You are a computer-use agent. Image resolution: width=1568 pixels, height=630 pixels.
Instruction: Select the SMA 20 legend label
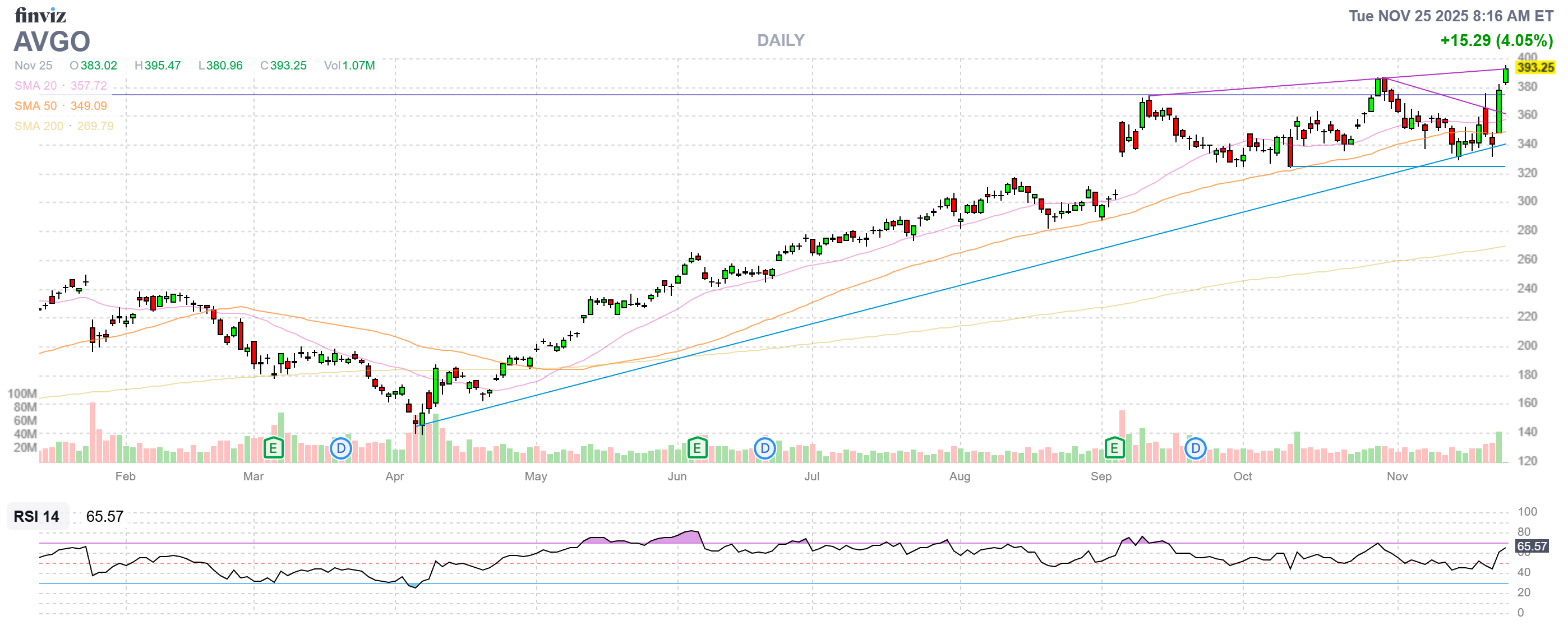coord(35,86)
